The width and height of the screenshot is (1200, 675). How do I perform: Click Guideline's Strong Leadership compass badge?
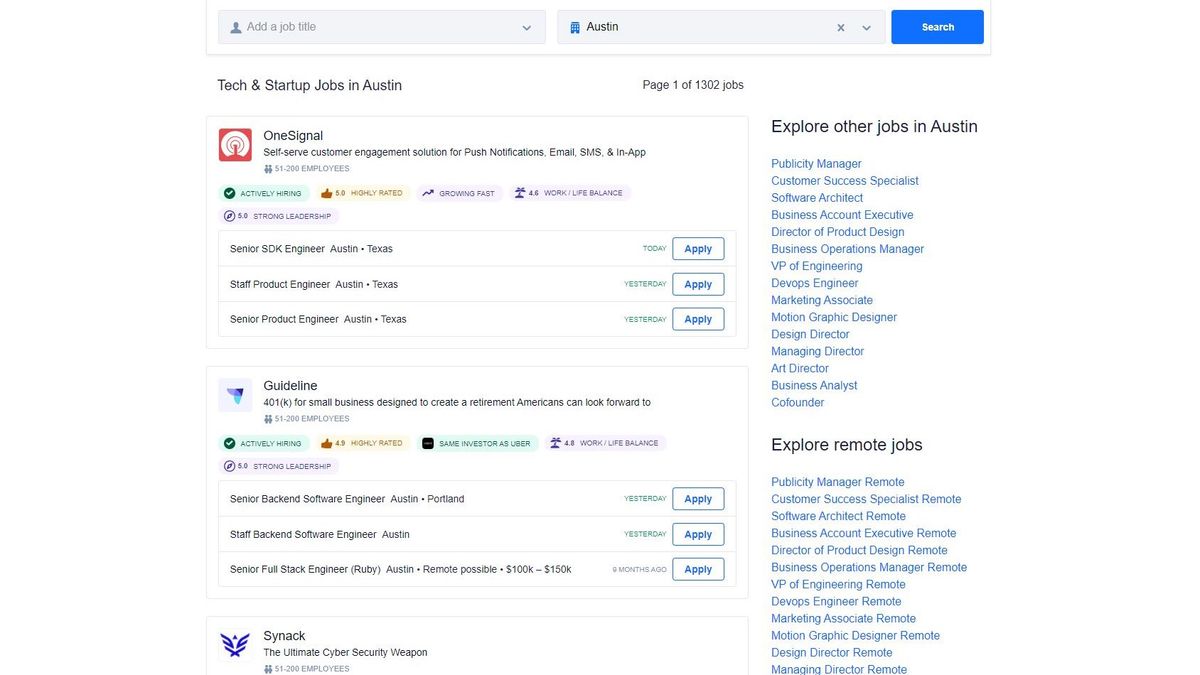coord(279,466)
